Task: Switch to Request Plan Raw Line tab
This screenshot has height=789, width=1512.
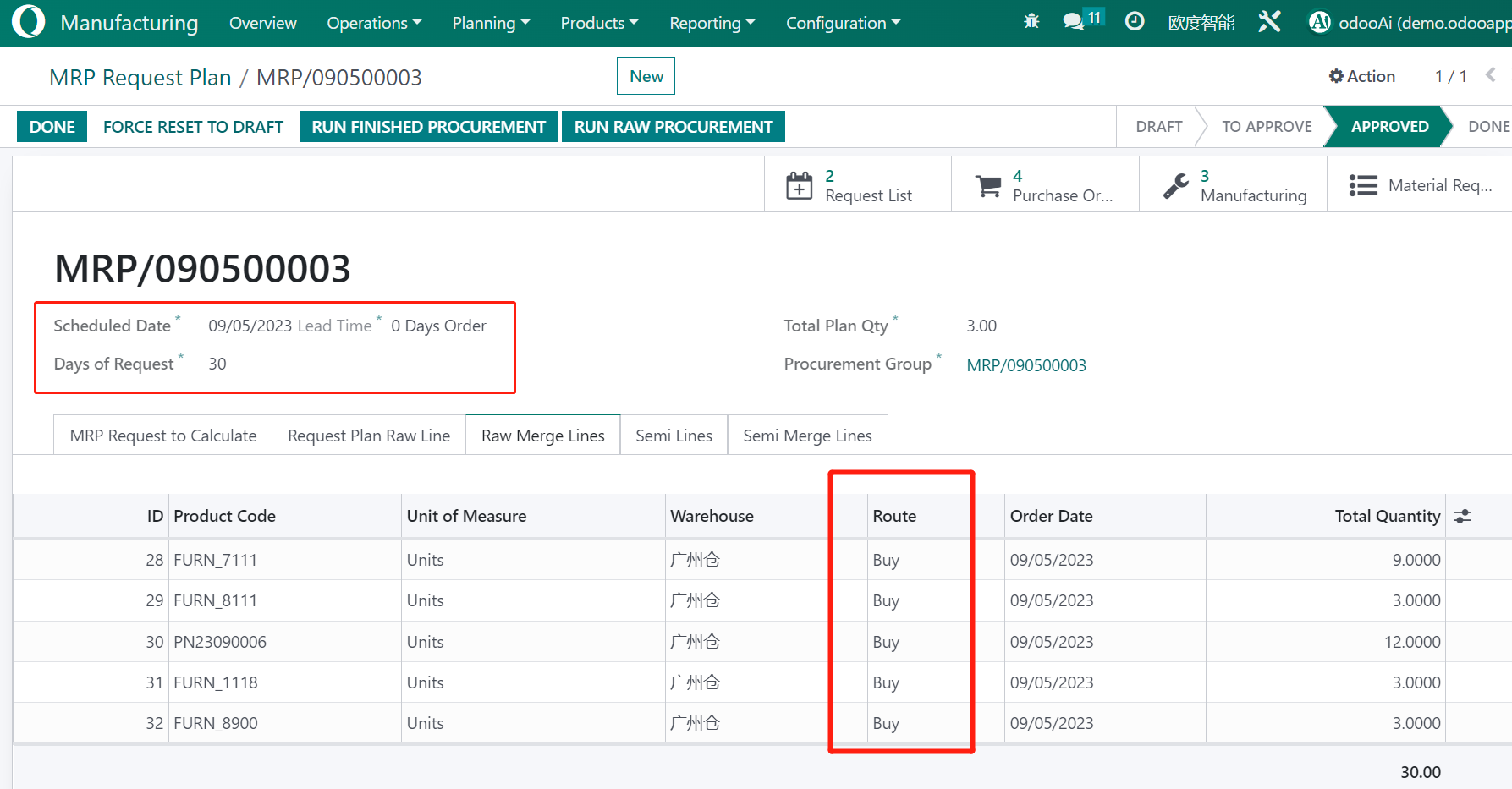Action: (x=369, y=436)
